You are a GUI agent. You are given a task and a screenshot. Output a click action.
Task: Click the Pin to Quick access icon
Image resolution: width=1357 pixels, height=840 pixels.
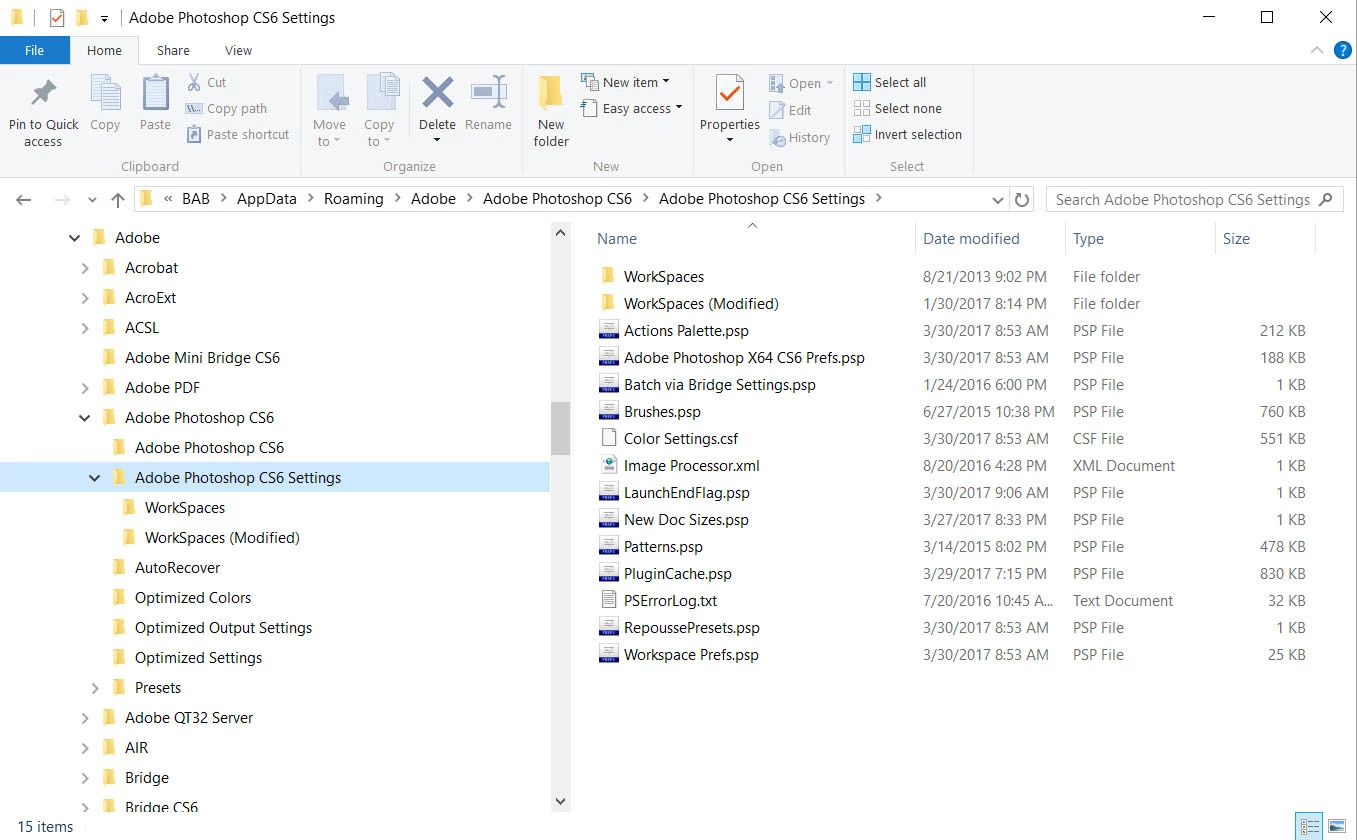(43, 93)
